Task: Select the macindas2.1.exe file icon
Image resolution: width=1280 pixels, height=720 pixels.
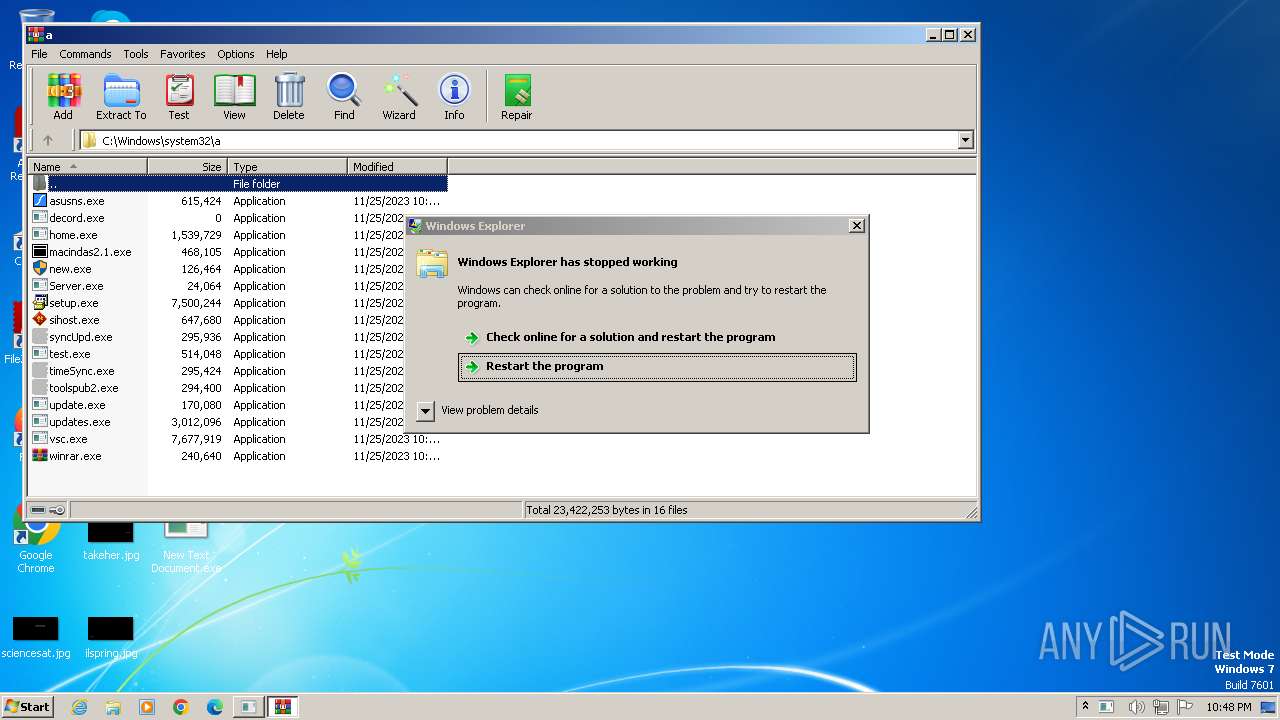Action: click(x=40, y=252)
